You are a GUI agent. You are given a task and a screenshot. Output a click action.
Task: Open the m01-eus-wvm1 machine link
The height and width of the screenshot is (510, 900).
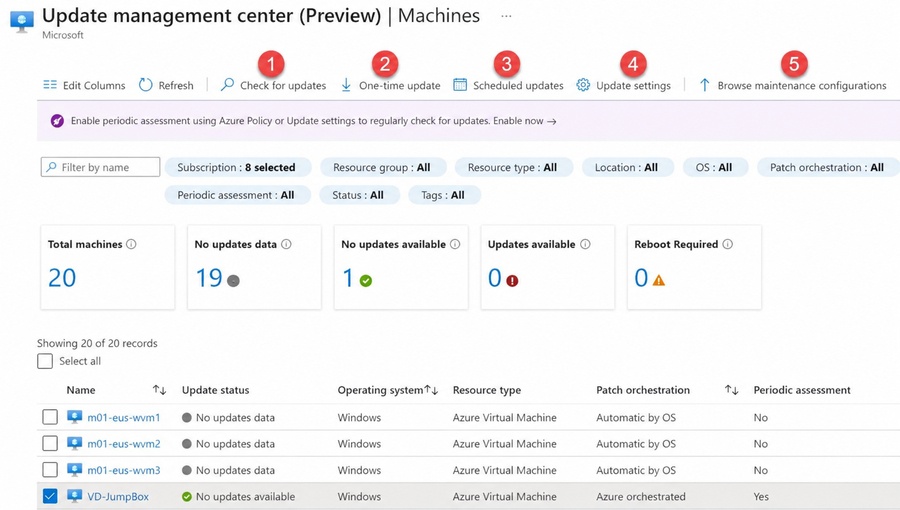pos(124,418)
